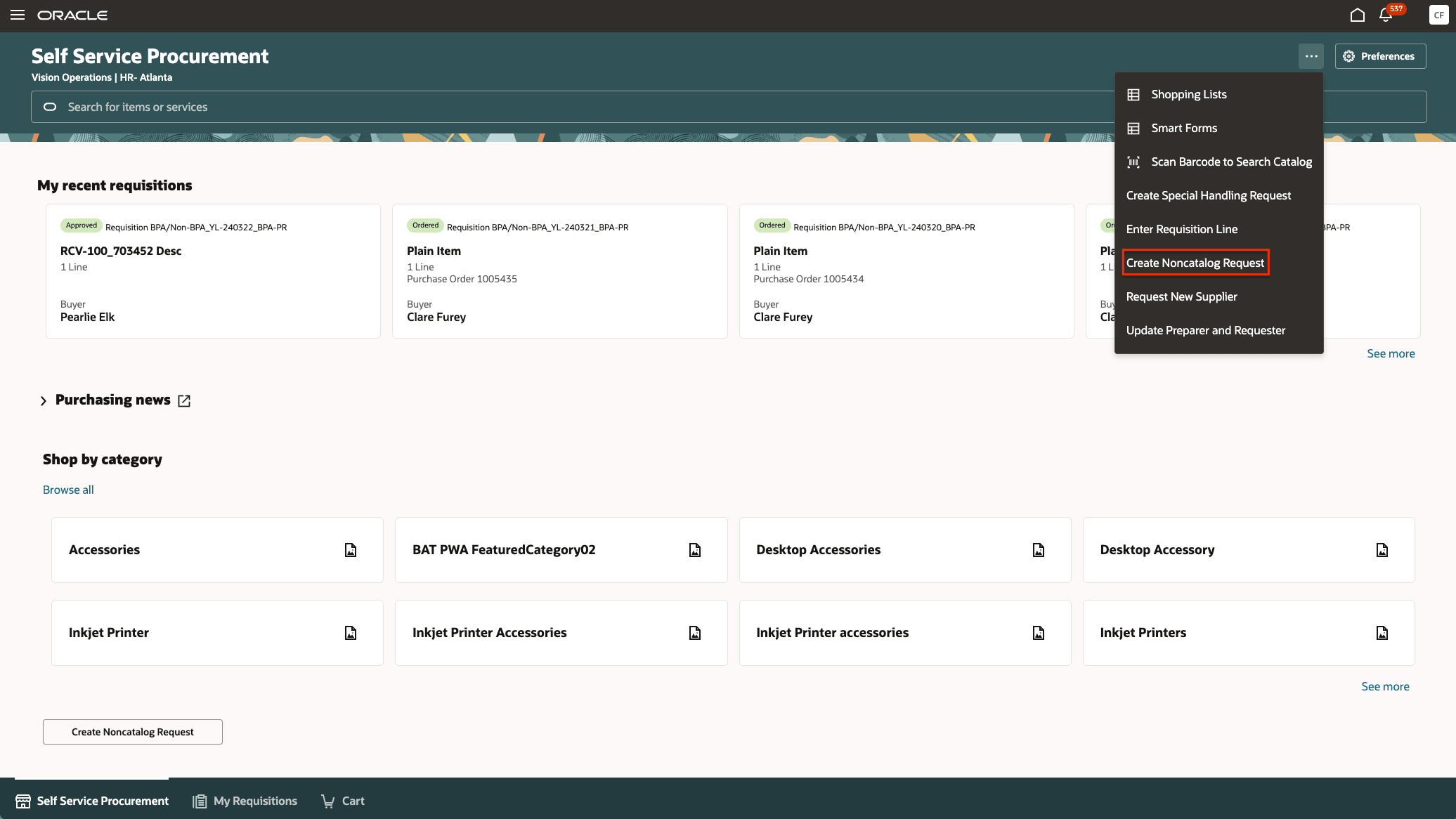Choose Create Special Handling Request

click(x=1219, y=196)
